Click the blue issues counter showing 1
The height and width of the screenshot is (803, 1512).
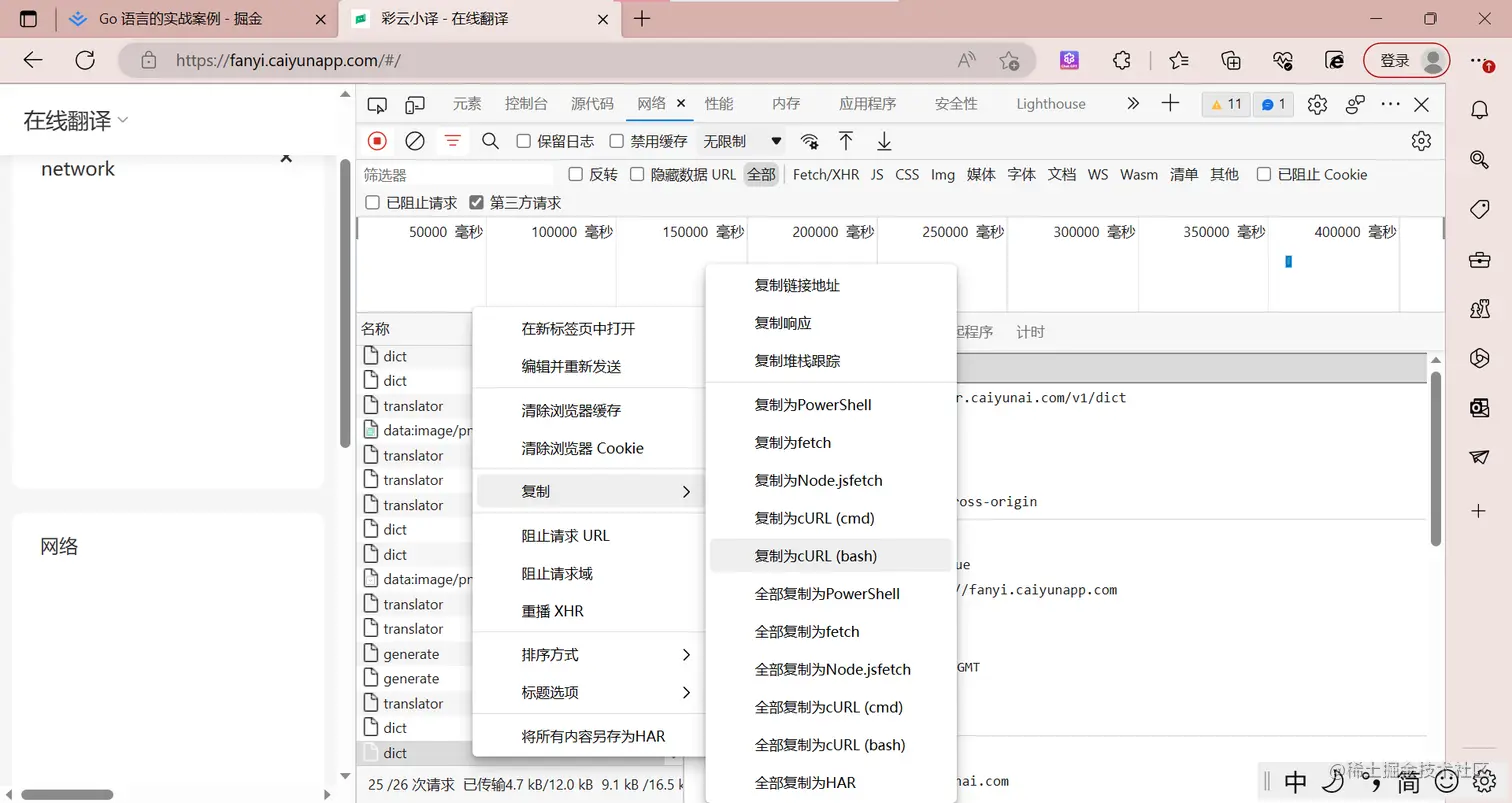[x=1273, y=104]
